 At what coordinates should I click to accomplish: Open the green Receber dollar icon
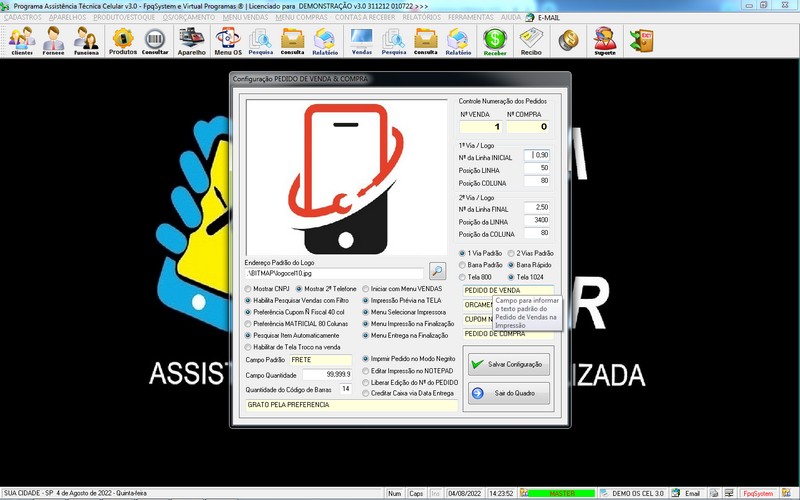coord(495,40)
